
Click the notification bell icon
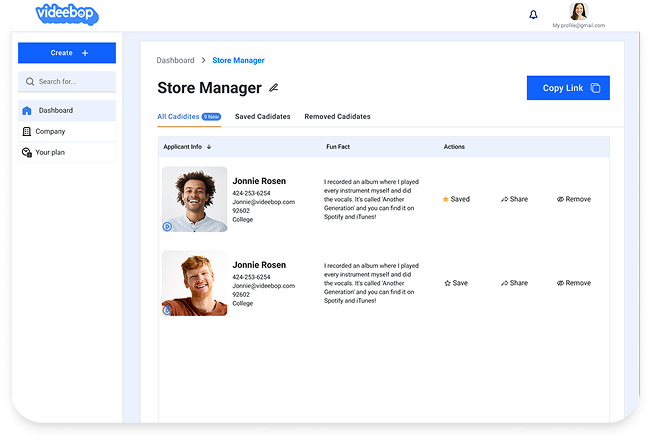(x=532, y=14)
